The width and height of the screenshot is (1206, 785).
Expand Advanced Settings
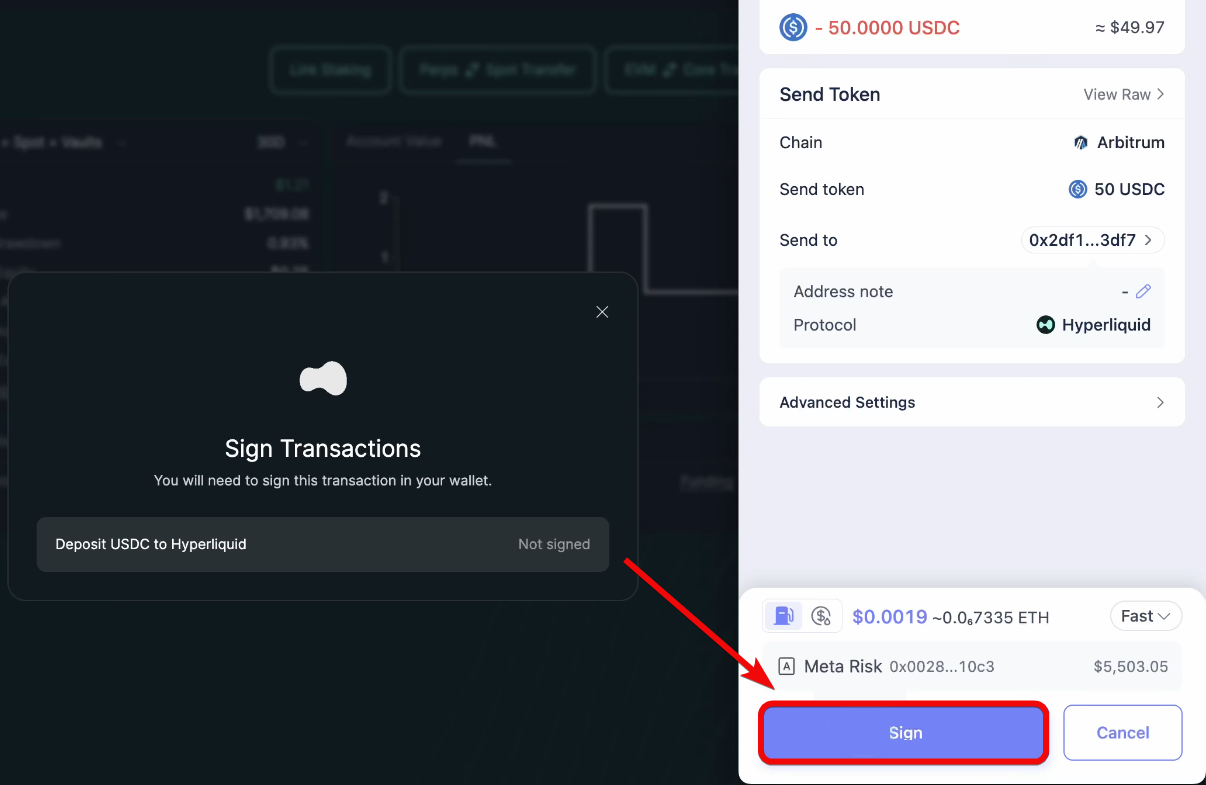(x=972, y=402)
